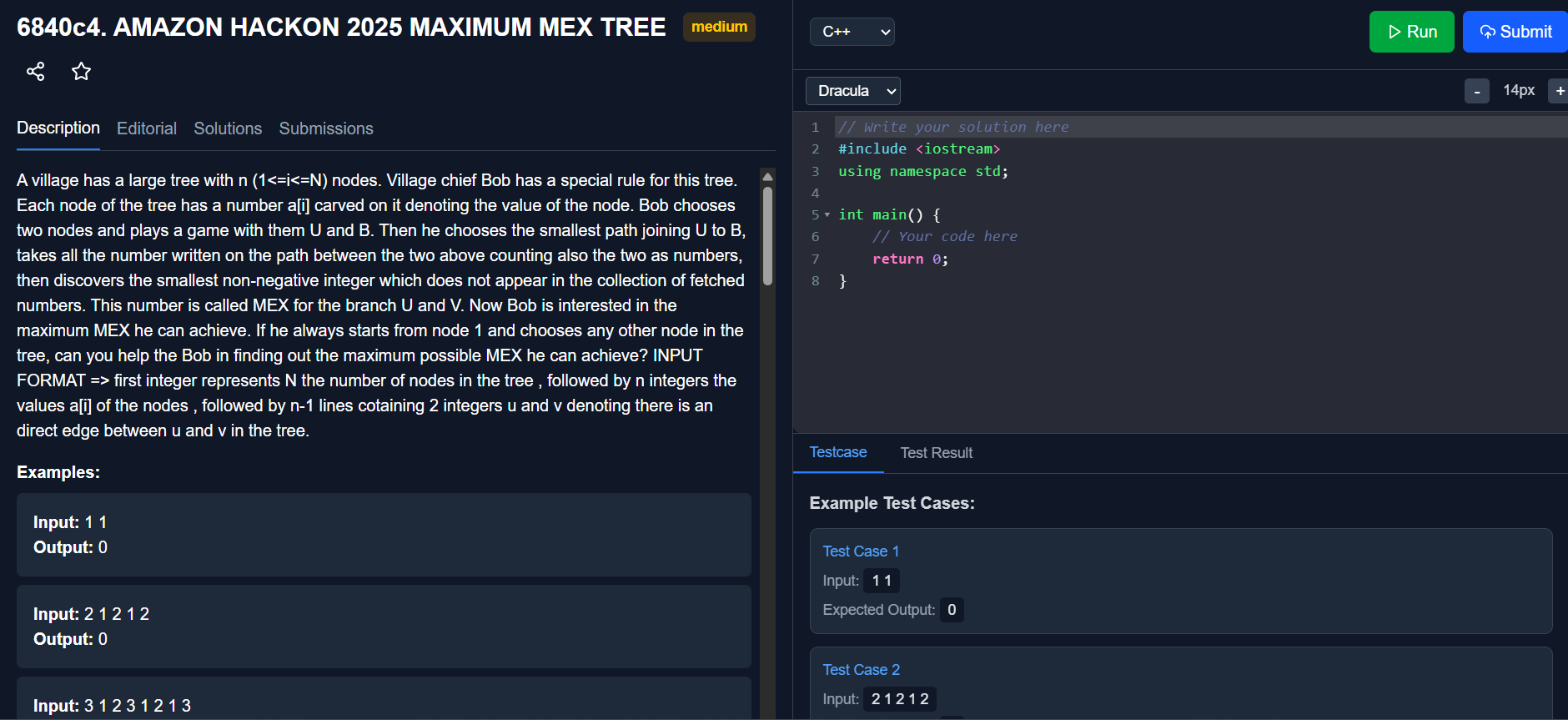Click the Test Case 2 heading

[861, 670]
